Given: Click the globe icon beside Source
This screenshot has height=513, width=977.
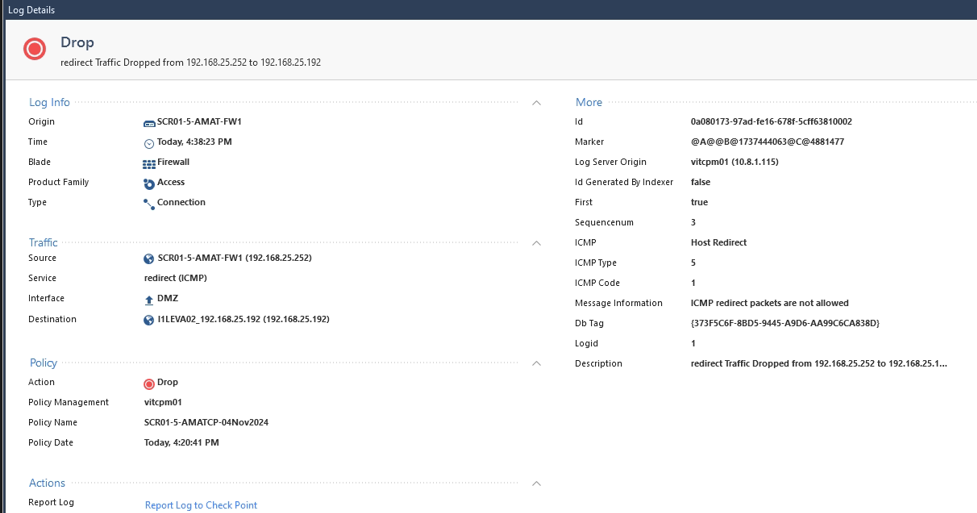Looking at the screenshot, I should pyautogui.click(x=149, y=259).
